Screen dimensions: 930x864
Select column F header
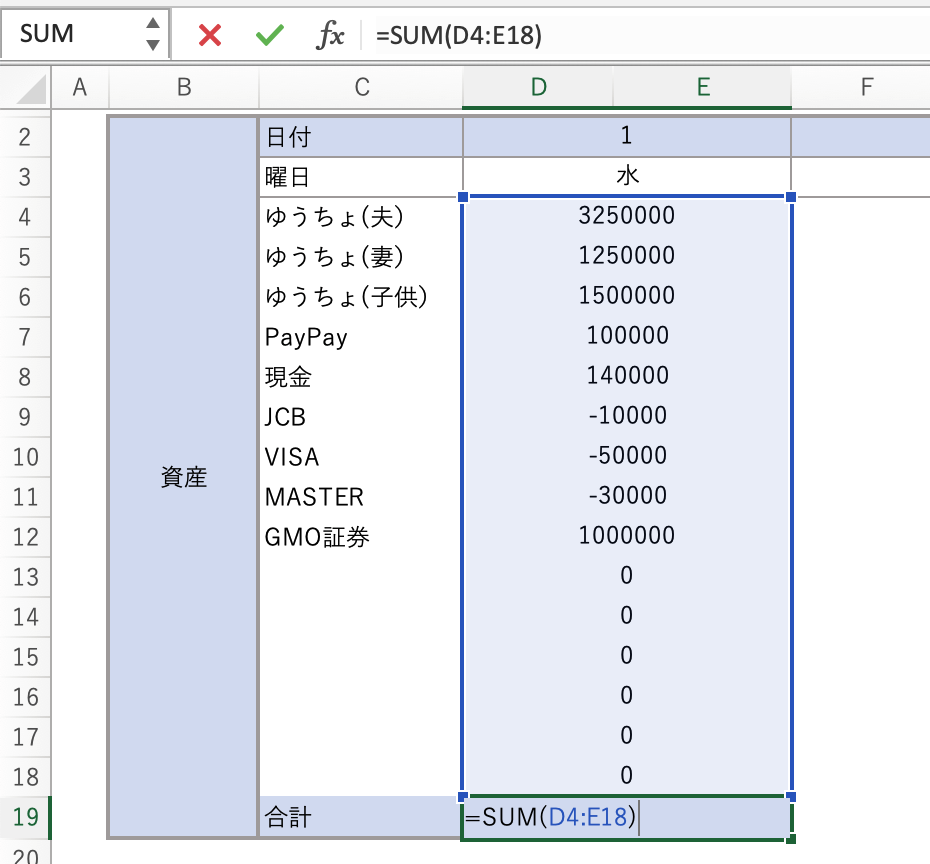[x=866, y=88]
